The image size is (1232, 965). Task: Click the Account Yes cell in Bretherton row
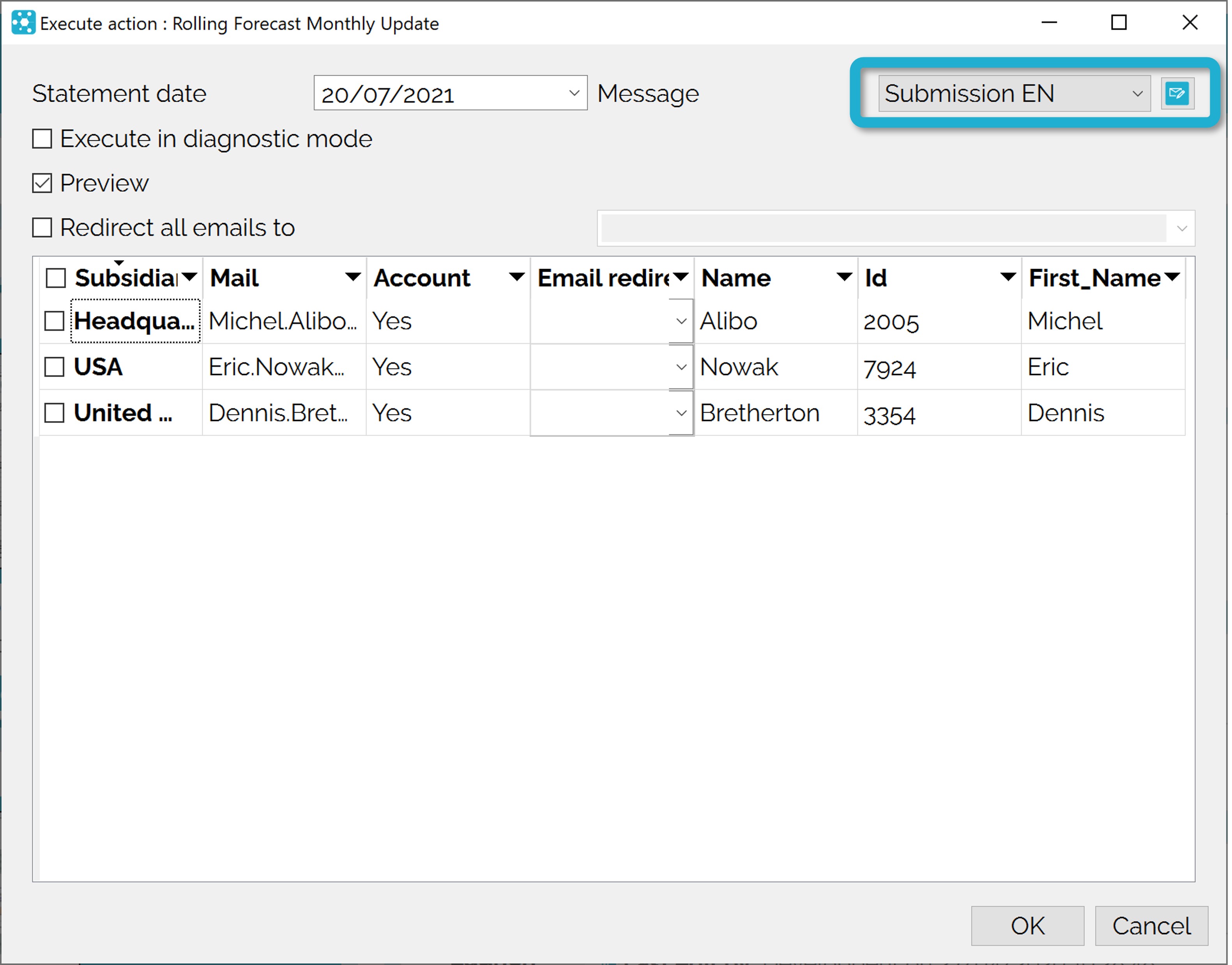point(448,413)
